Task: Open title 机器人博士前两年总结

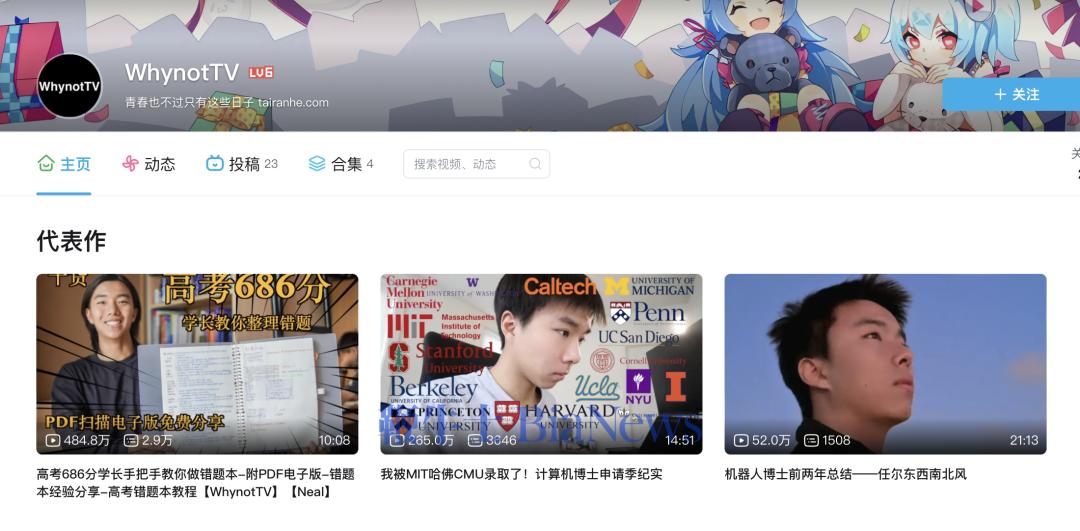Action: [x=846, y=475]
